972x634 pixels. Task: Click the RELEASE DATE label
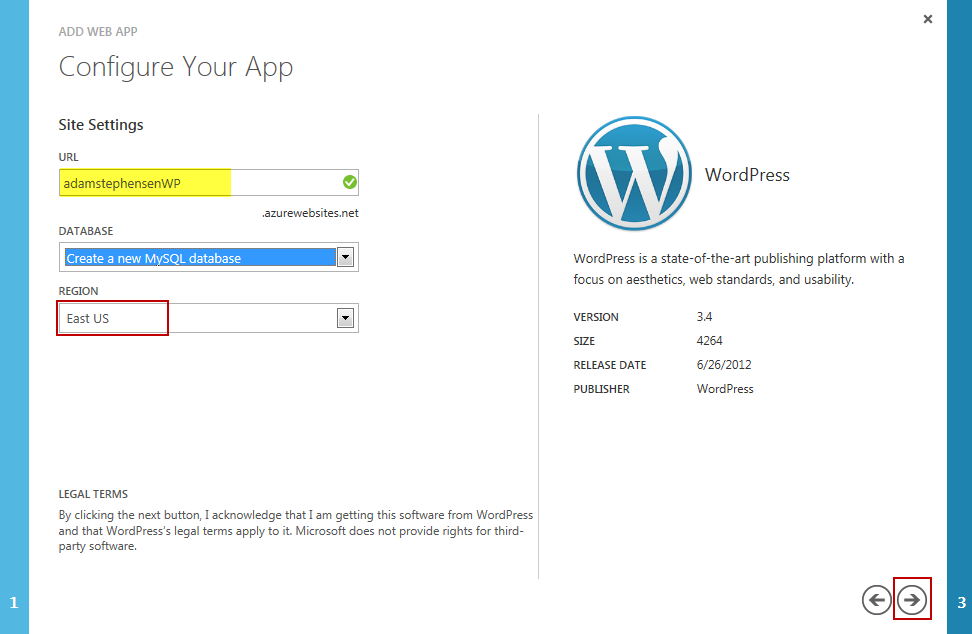point(609,365)
